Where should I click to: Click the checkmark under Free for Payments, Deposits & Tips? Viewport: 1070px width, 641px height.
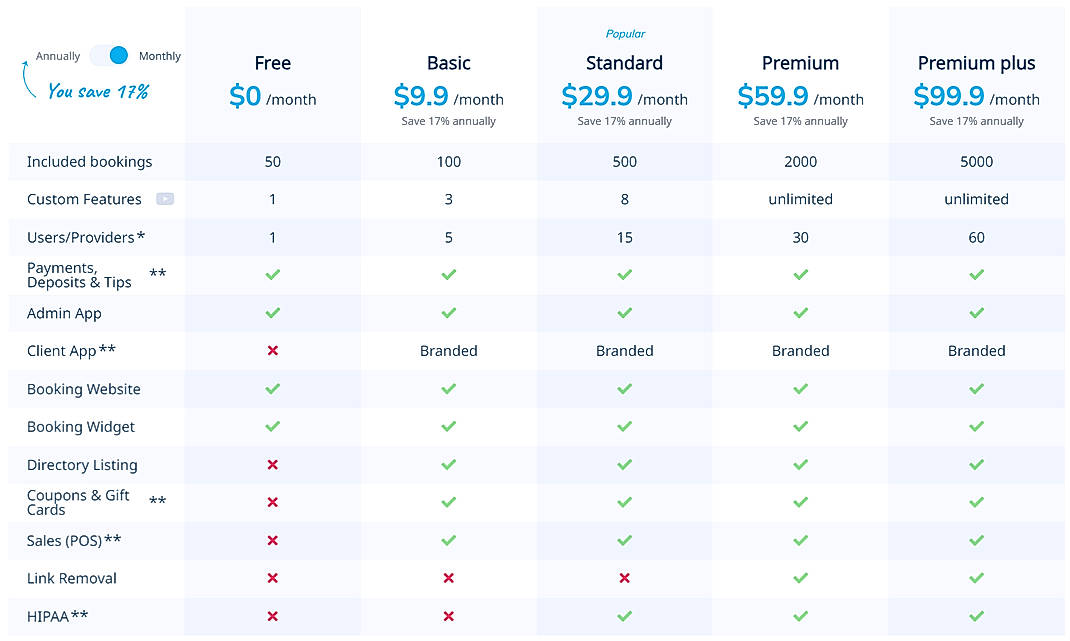click(272, 275)
